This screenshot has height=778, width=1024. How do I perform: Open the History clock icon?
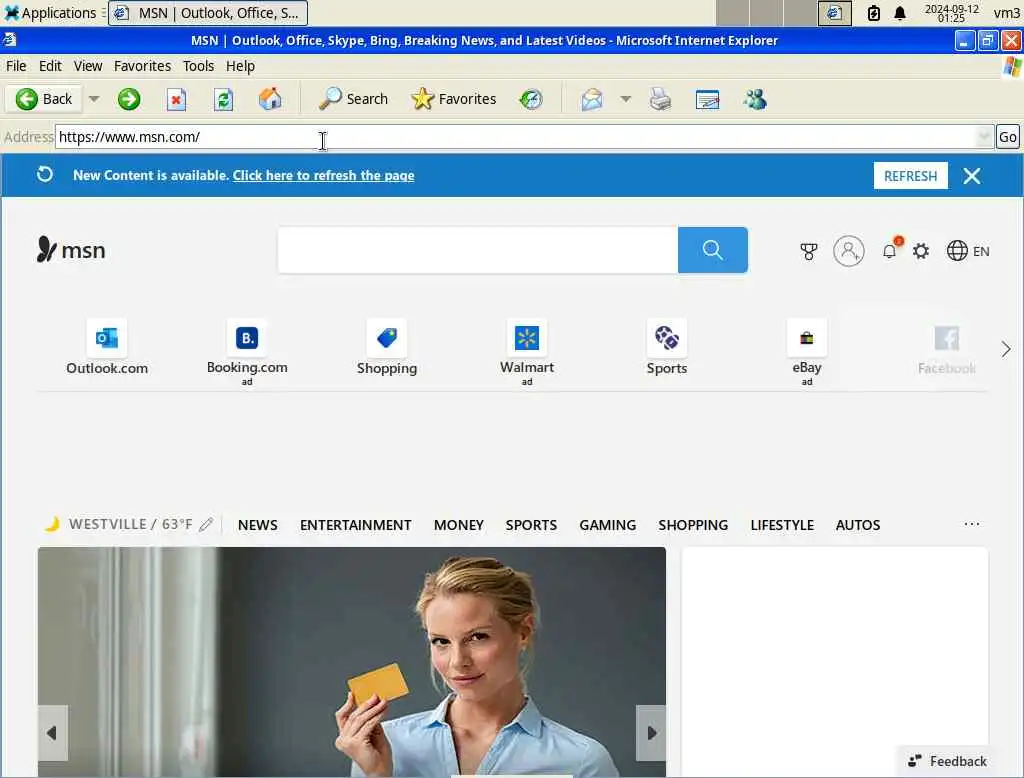pyautogui.click(x=531, y=99)
